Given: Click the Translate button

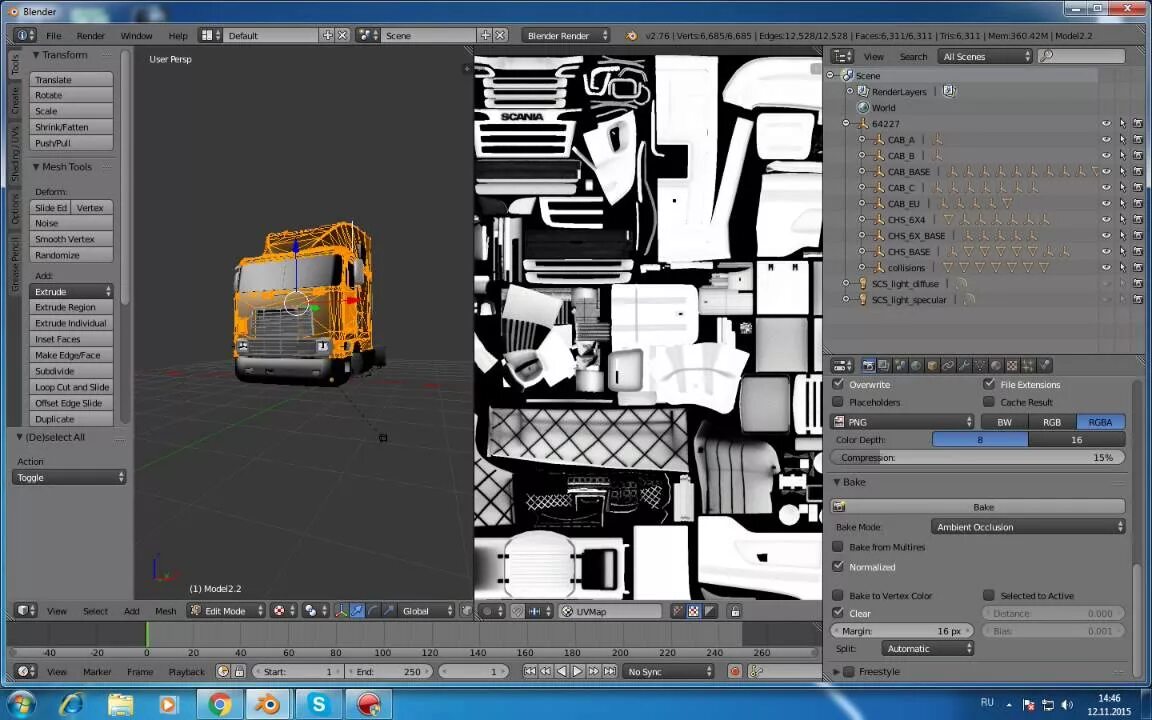Looking at the screenshot, I should (x=71, y=79).
